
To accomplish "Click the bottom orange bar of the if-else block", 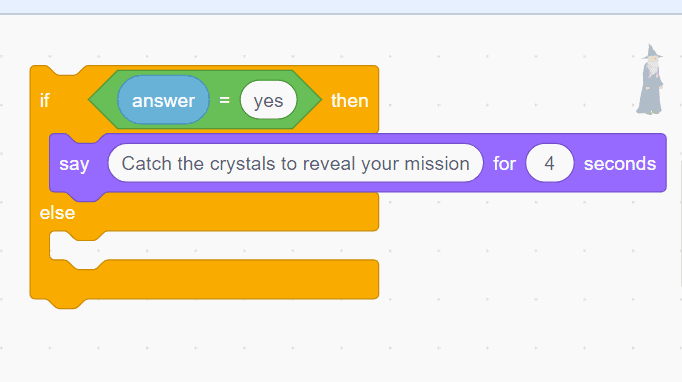I will (204, 279).
